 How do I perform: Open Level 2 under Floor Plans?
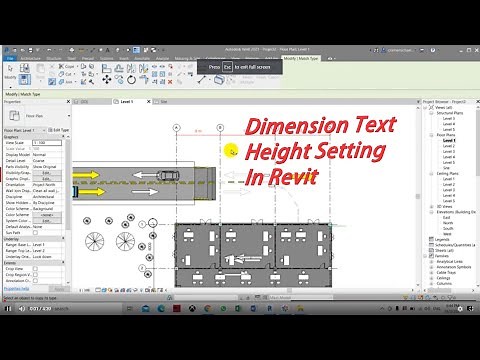[x=449, y=146]
